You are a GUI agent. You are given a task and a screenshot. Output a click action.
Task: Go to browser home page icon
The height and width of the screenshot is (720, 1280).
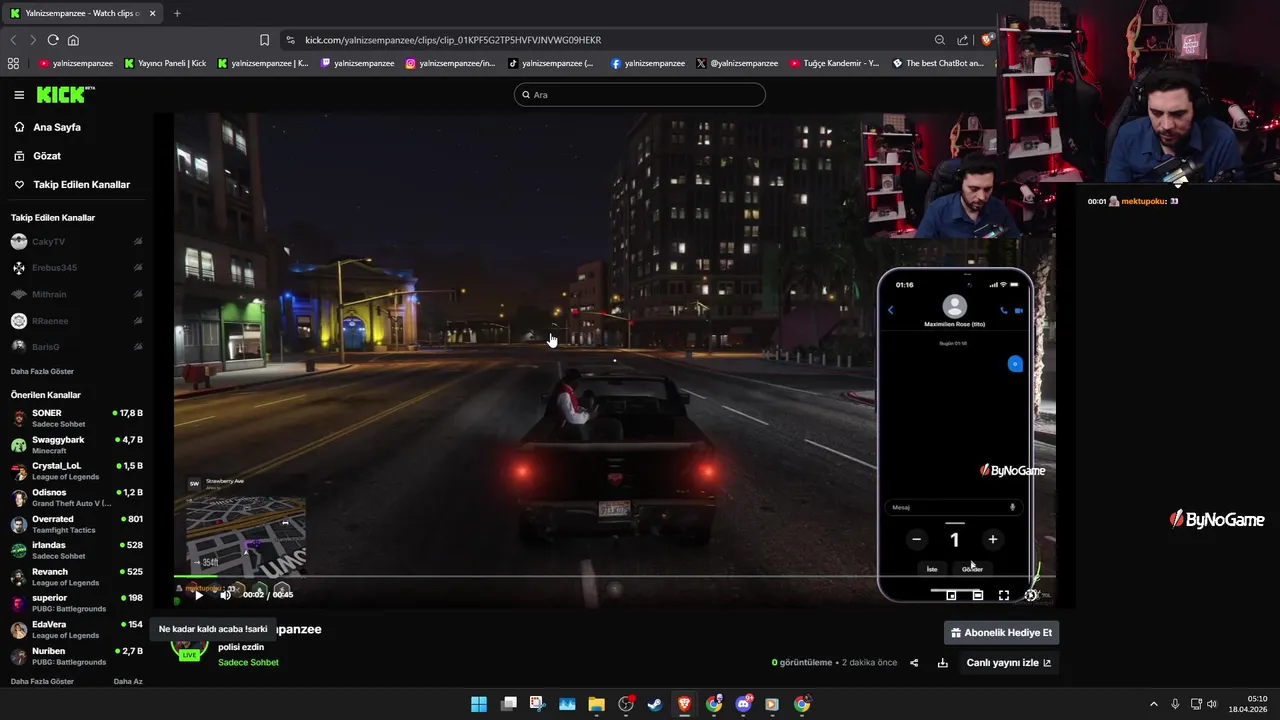click(x=73, y=40)
